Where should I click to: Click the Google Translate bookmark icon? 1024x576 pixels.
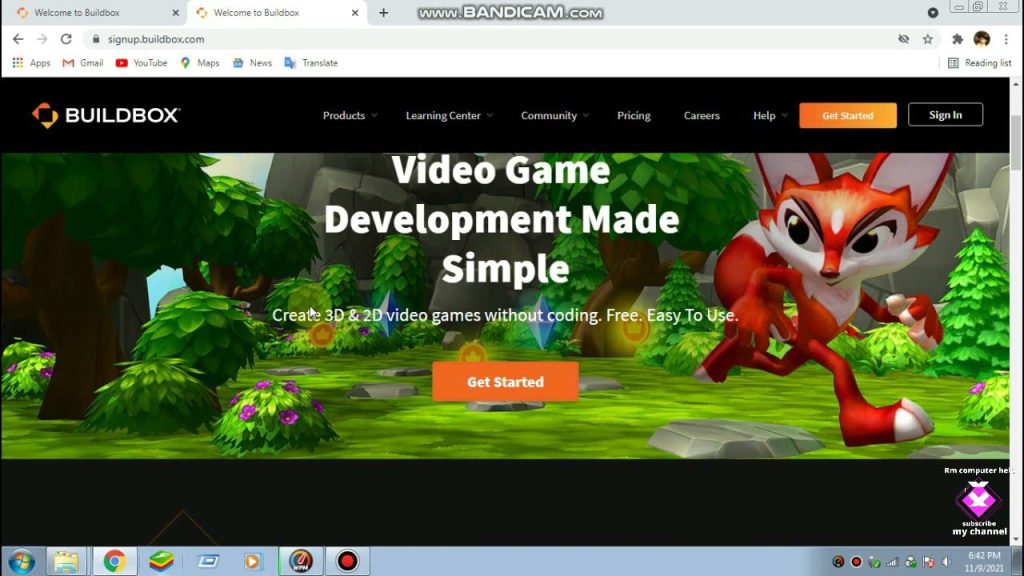(x=292, y=62)
